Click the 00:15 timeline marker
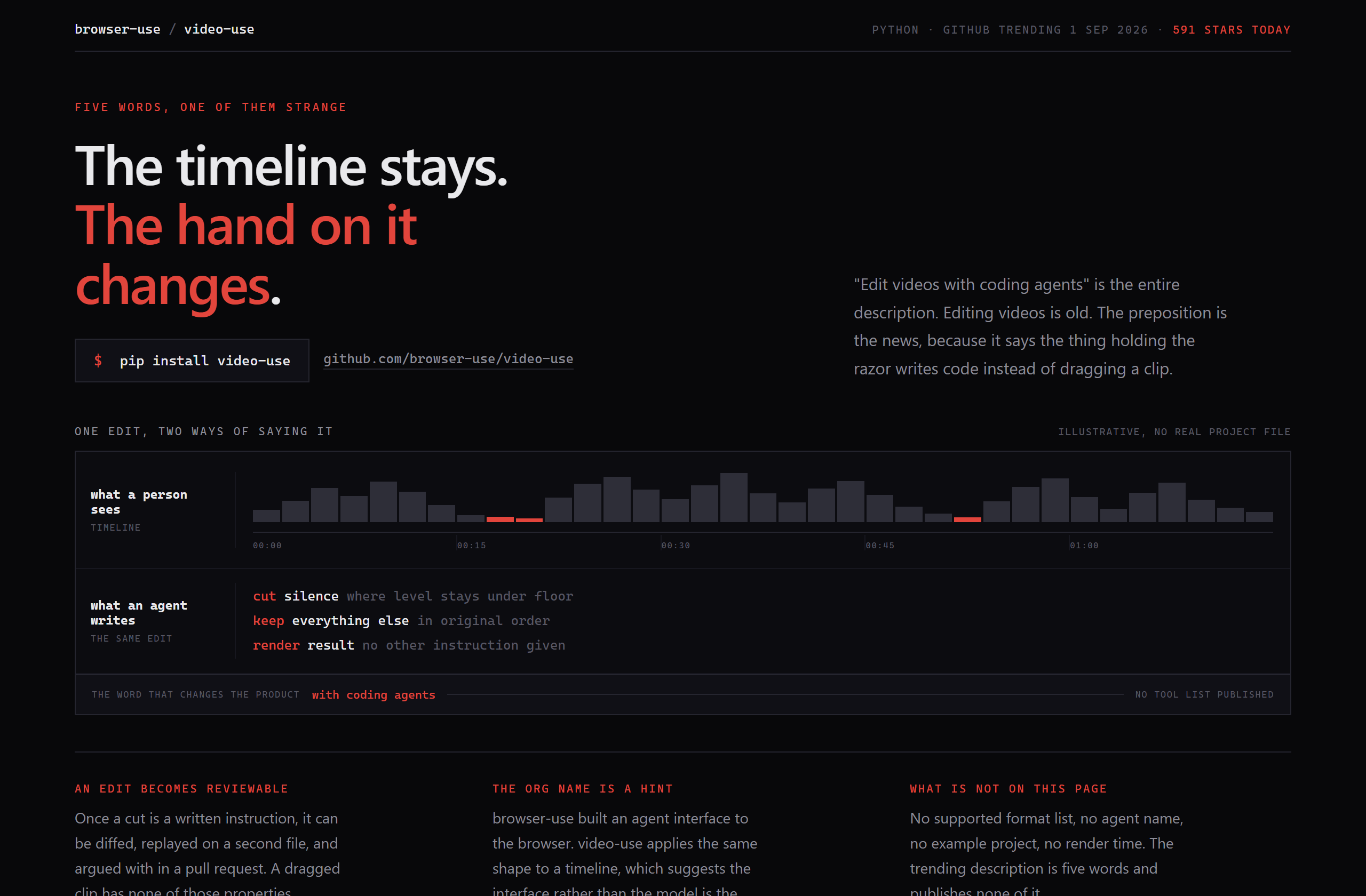1366x896 pixels. (472, 546)
